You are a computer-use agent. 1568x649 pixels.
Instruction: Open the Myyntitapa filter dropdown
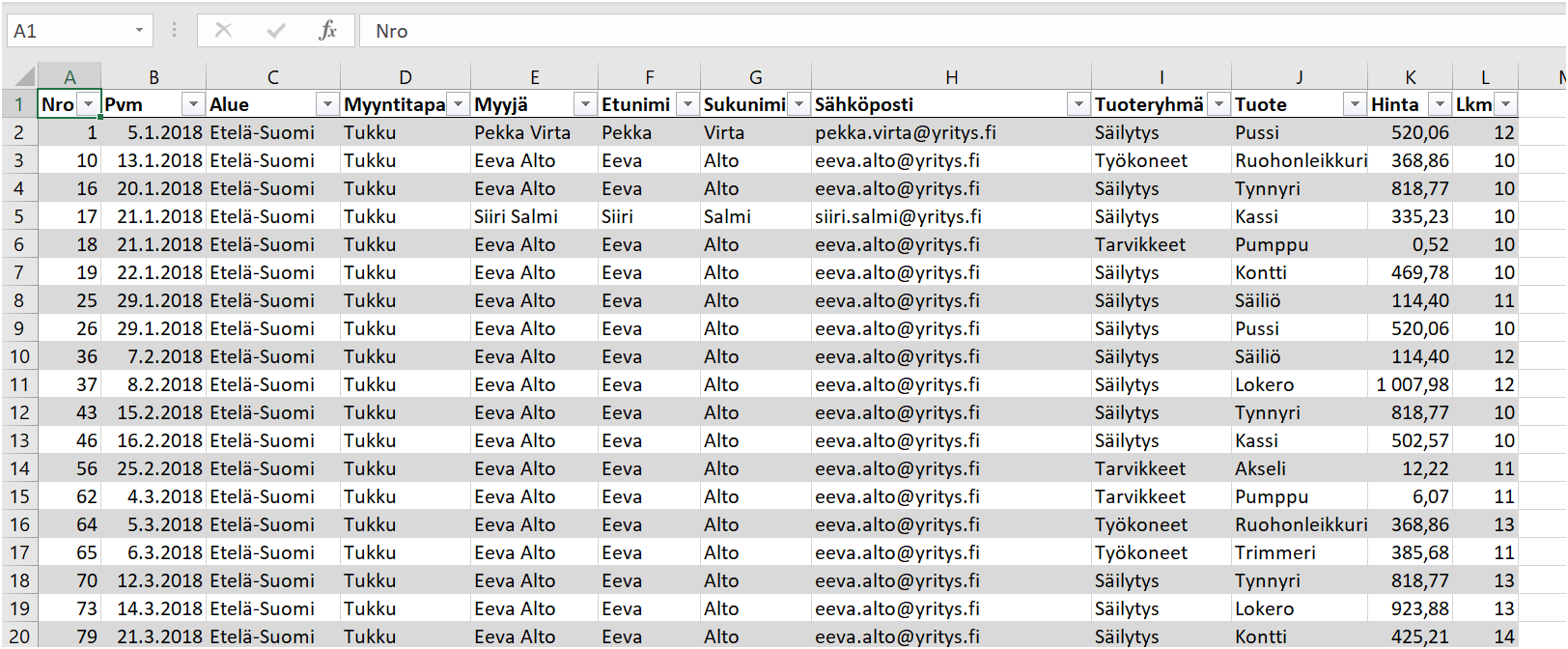tap(459, 104)
